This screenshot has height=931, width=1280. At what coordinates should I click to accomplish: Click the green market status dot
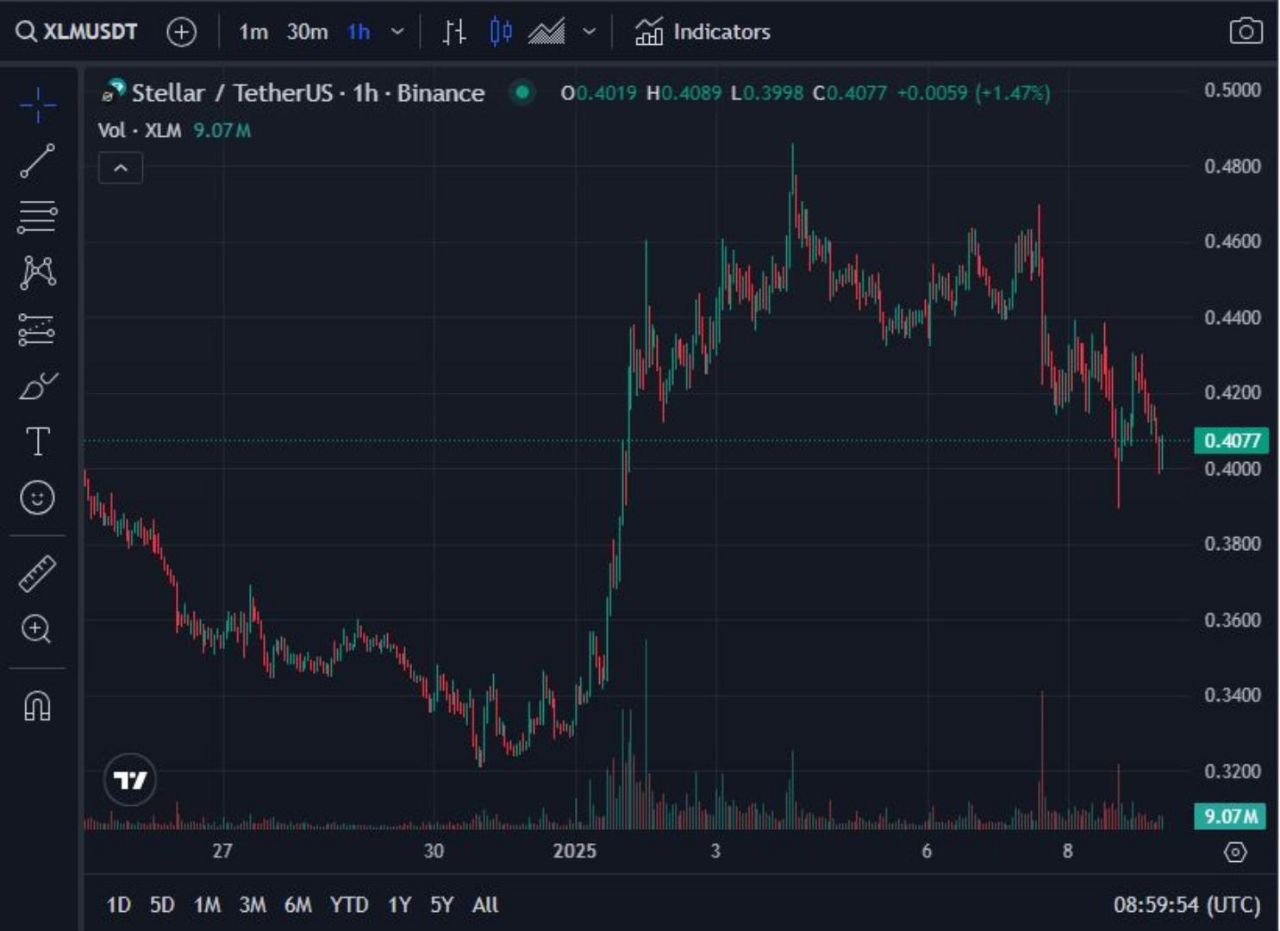[x=521, y=93]
